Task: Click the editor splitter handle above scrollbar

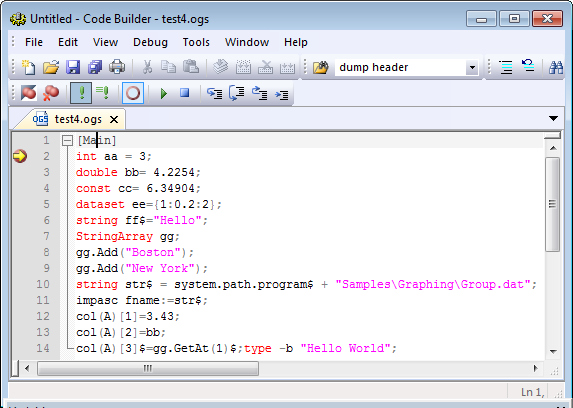Action: (x=552, y=135)
